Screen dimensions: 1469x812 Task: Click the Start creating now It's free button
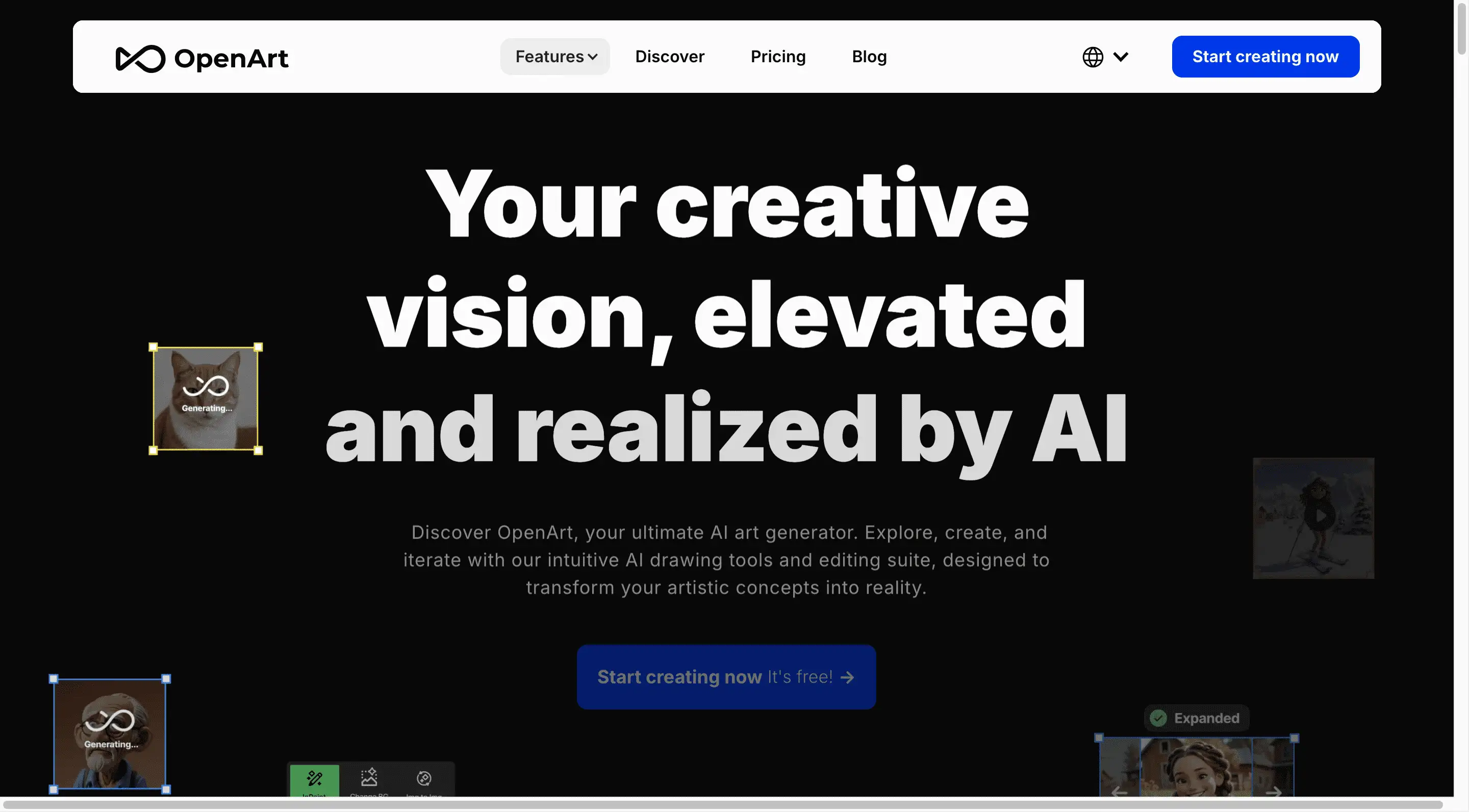(x=725, y=677)
